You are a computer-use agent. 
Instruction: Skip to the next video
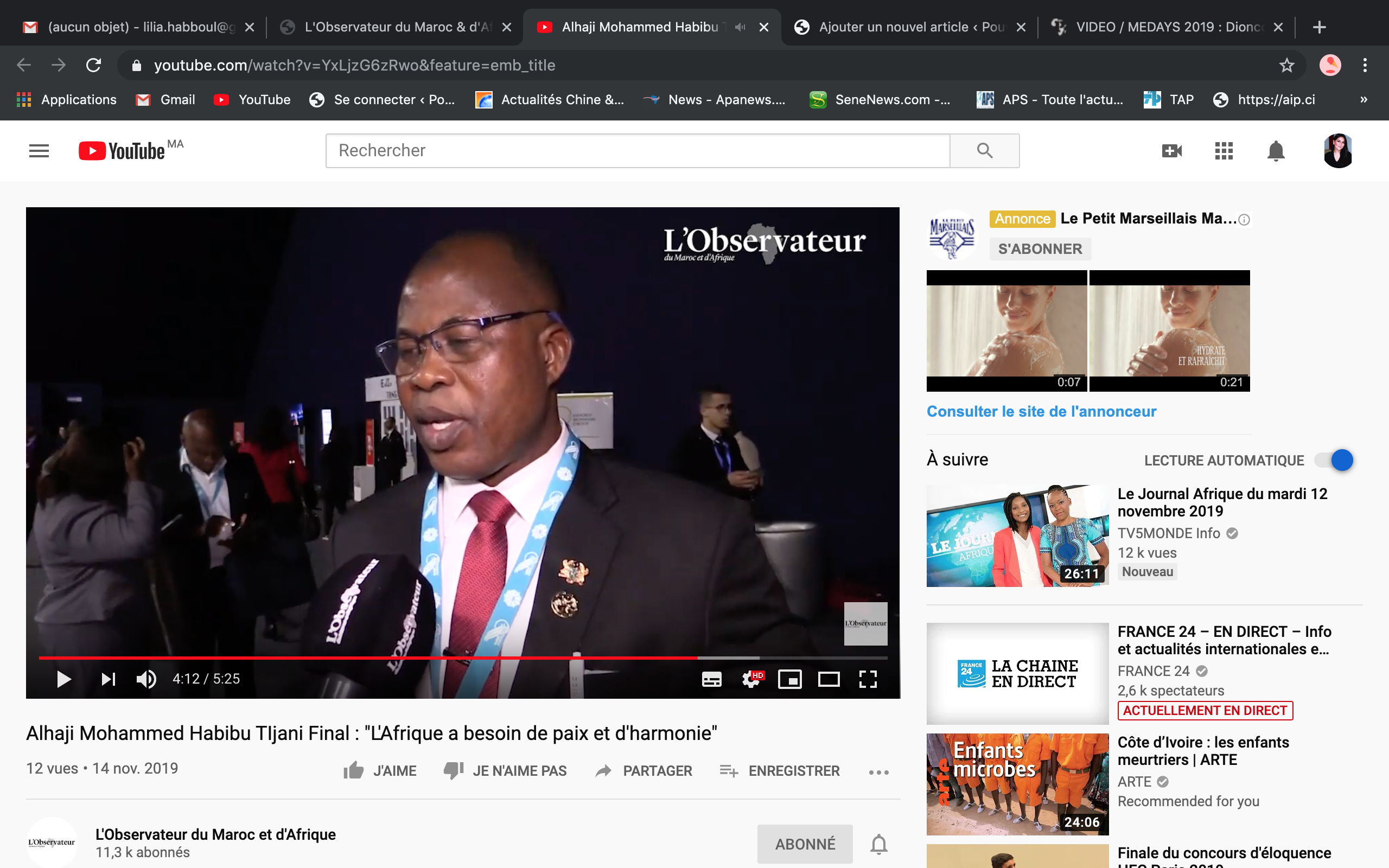[x=108, y=679]
